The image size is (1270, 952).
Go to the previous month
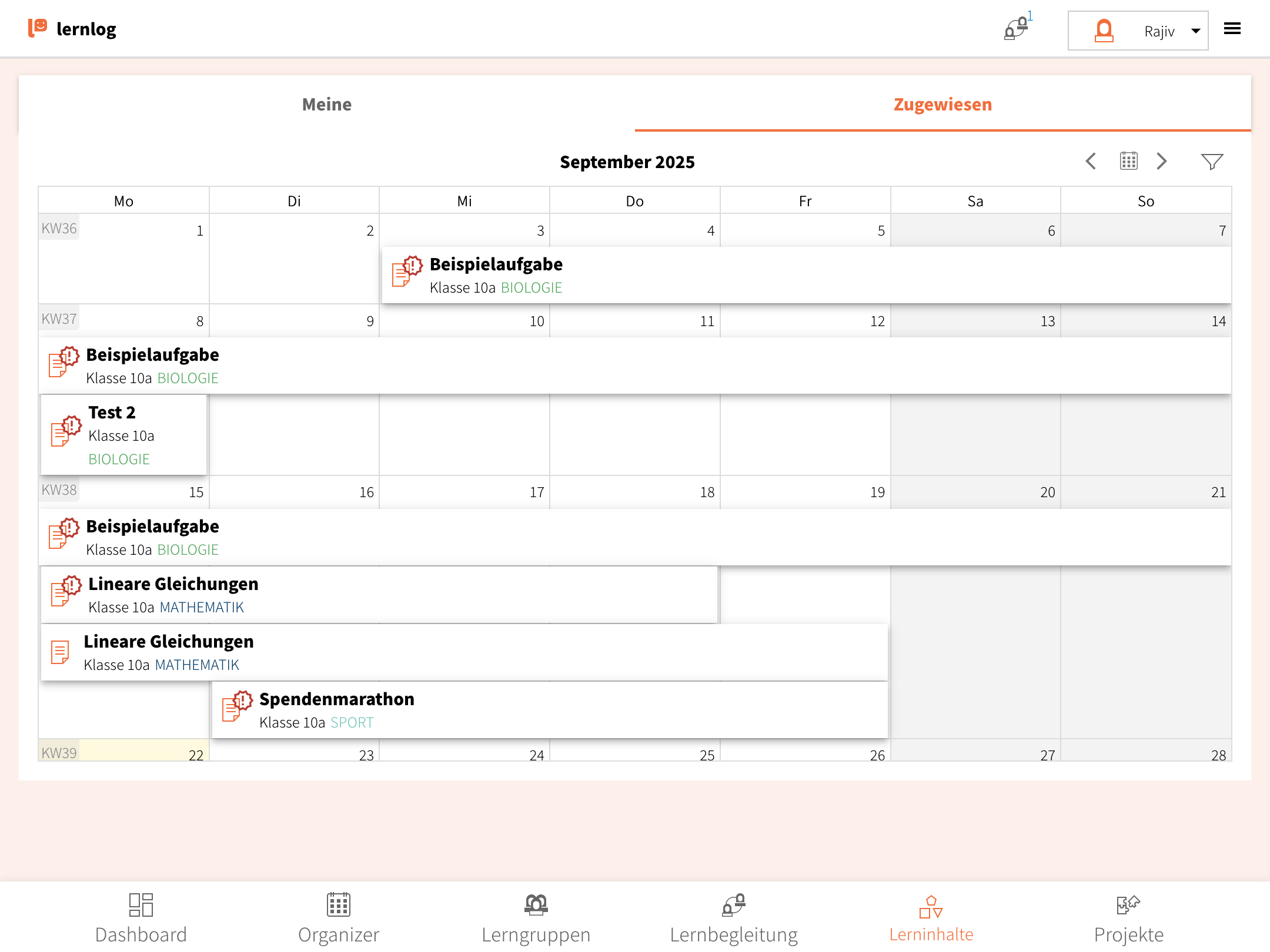(1091, 161)
